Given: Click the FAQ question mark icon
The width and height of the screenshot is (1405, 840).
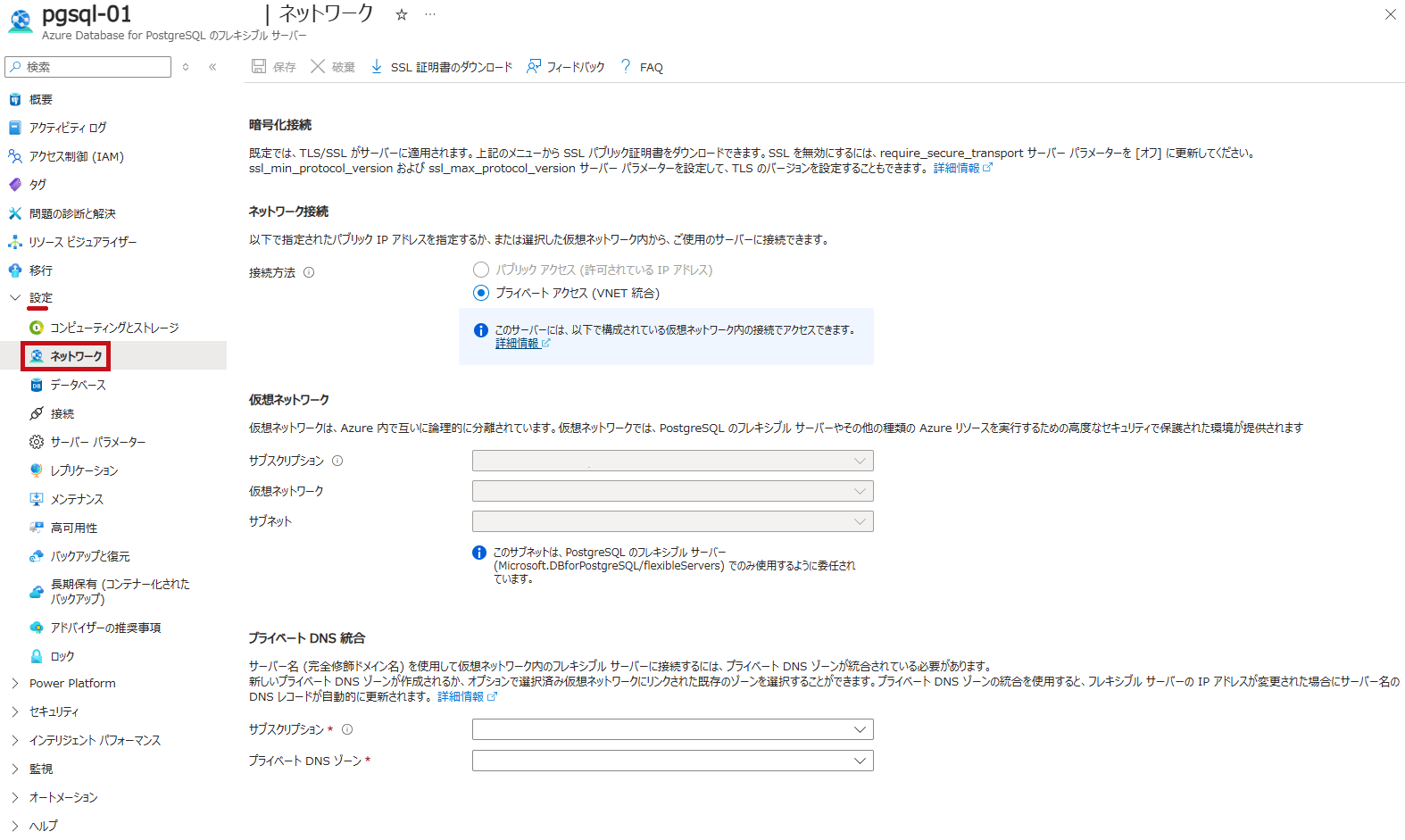Looking at the screenshot, I should (x=626, y=66).
